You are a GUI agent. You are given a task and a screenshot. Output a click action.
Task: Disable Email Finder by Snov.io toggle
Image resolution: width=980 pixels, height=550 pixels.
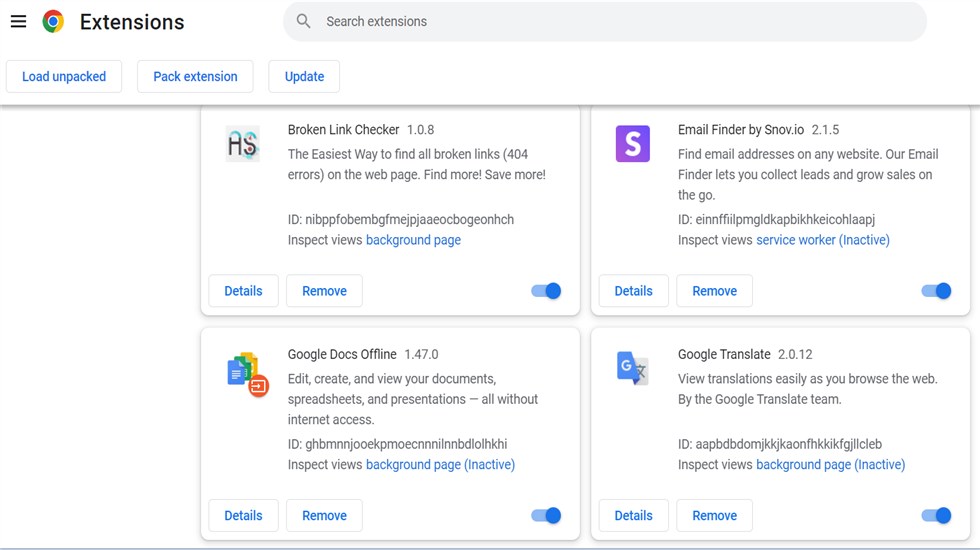[x=936, y=291]
